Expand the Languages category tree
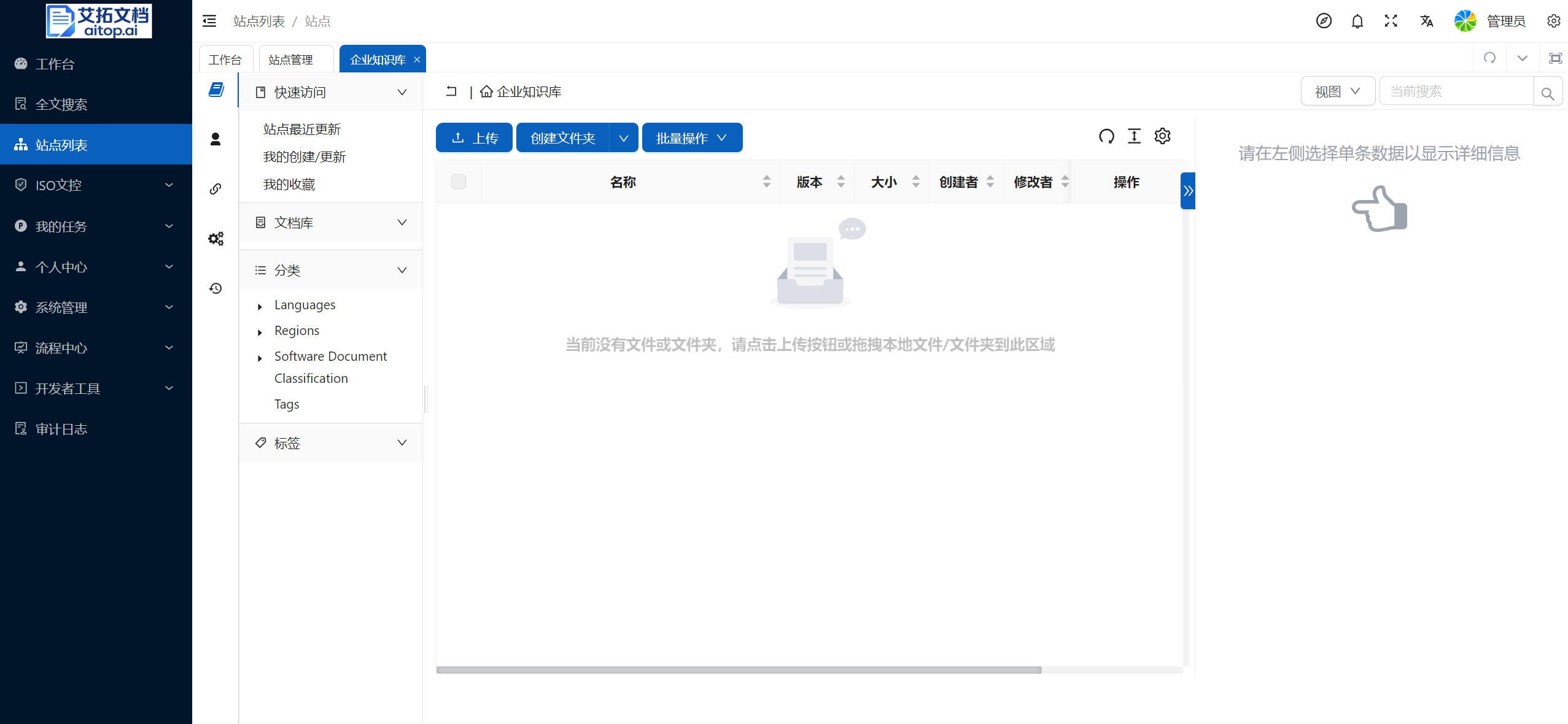The image size is (1568, 724). pyautogui.click(x=260, y=306)
